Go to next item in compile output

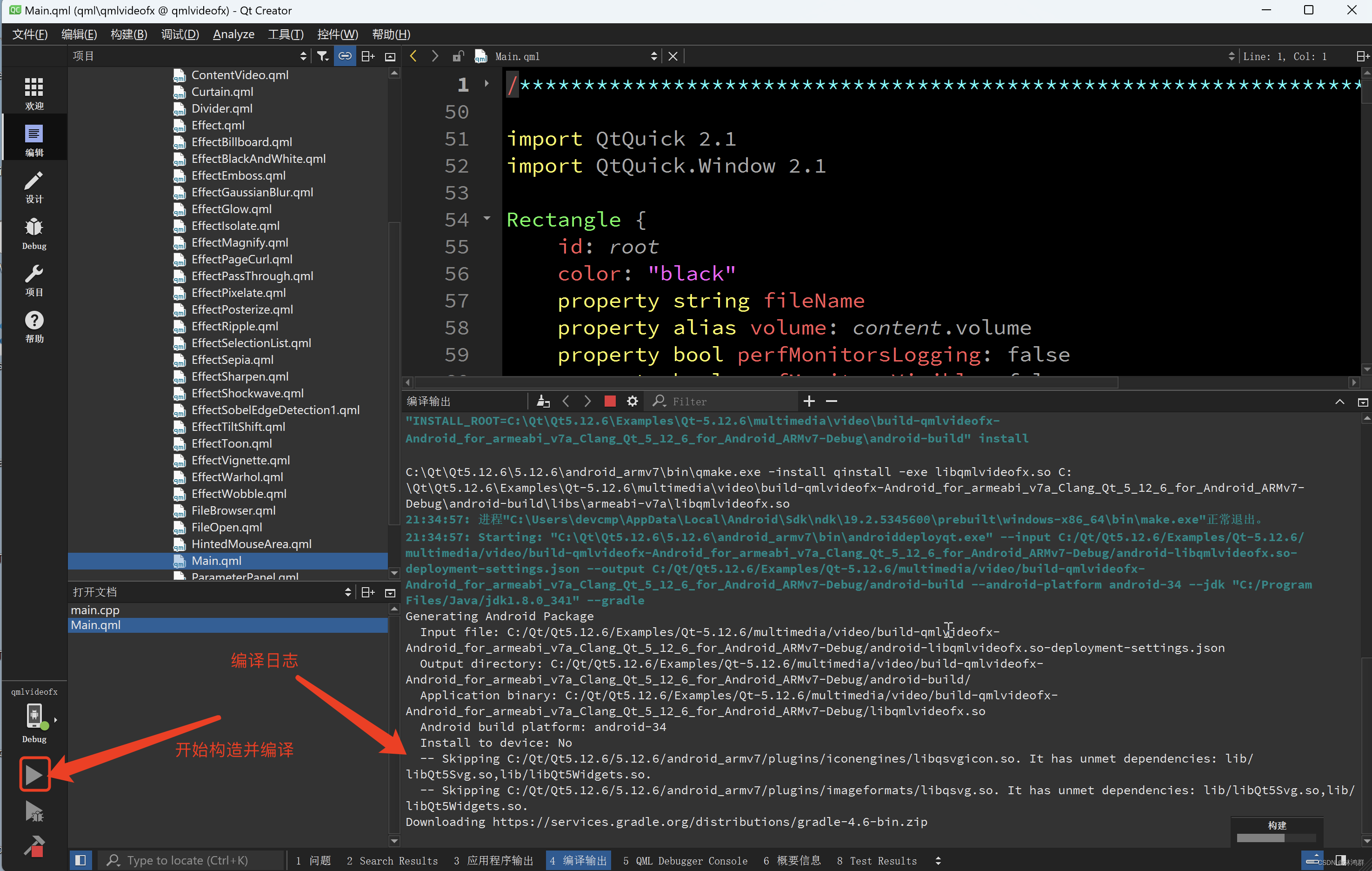(x=587, y=401)
